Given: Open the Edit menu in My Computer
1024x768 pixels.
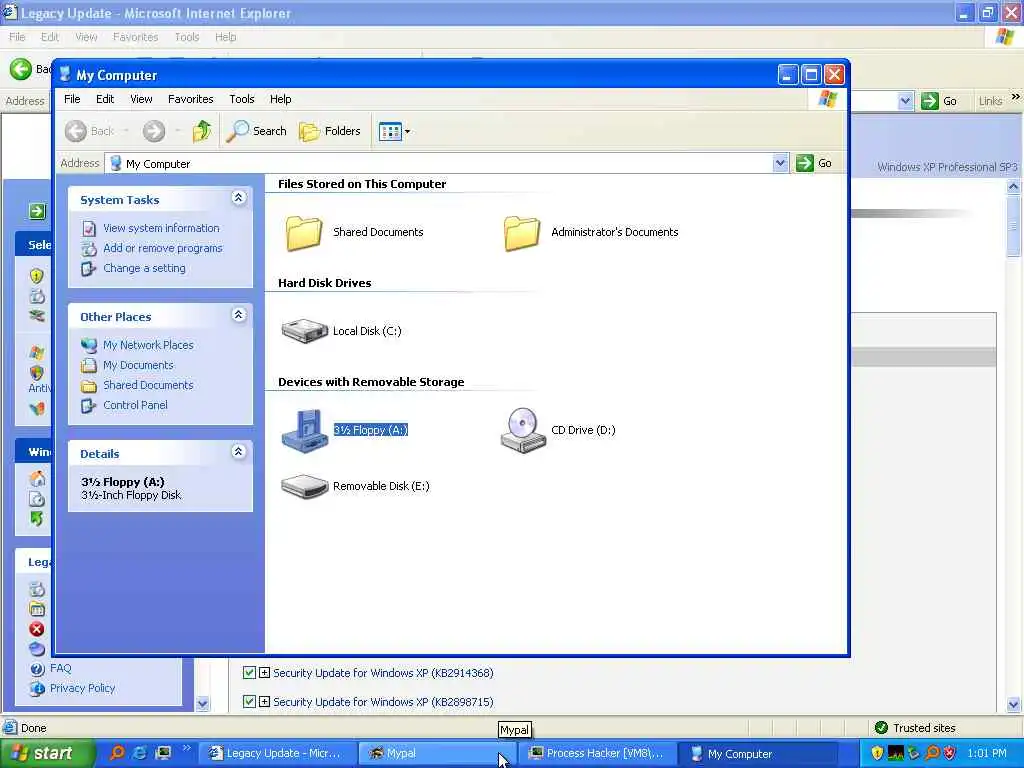Looking at the screenshot, I should click(104, 99).
